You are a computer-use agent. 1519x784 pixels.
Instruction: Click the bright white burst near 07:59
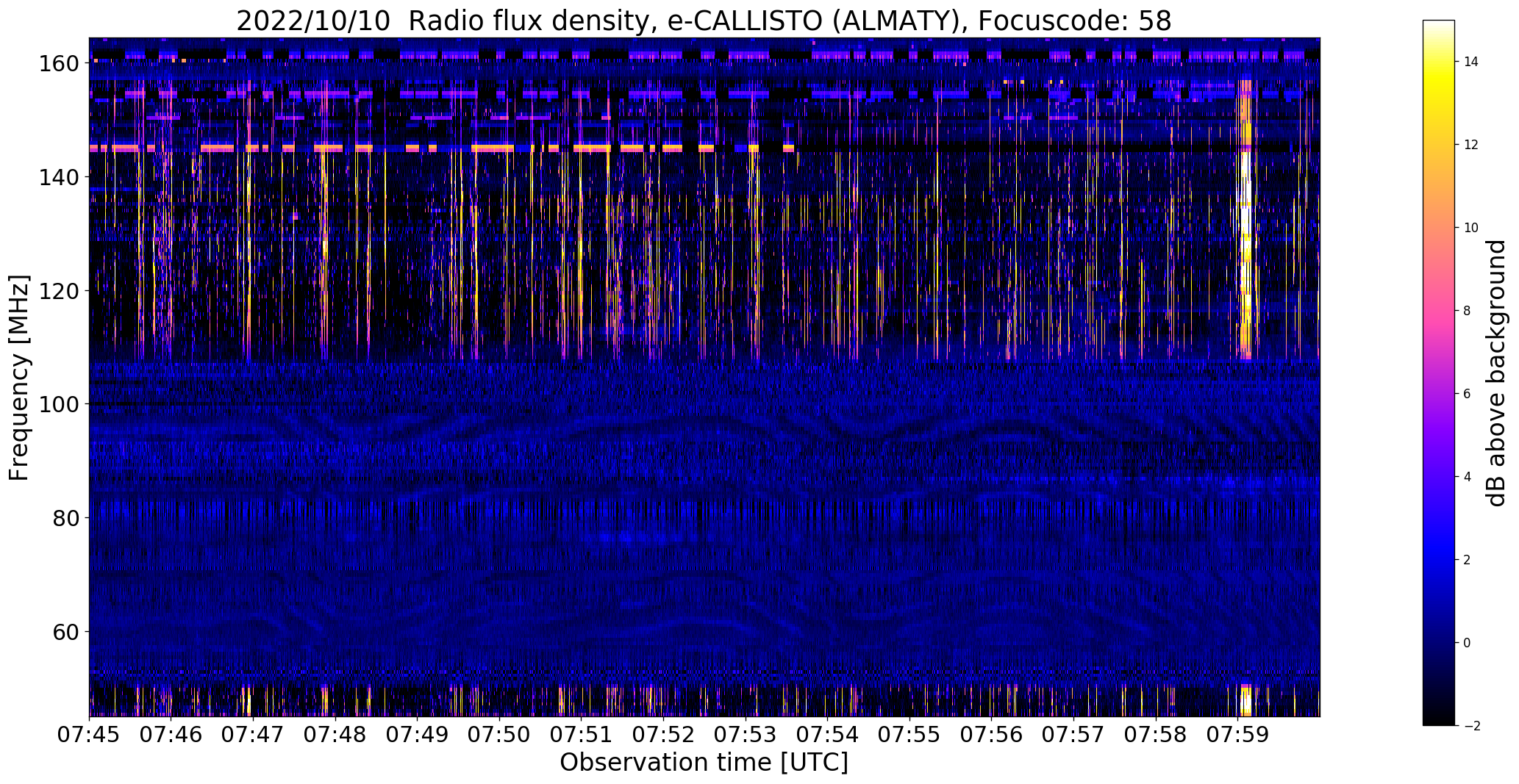[1245, 220]
